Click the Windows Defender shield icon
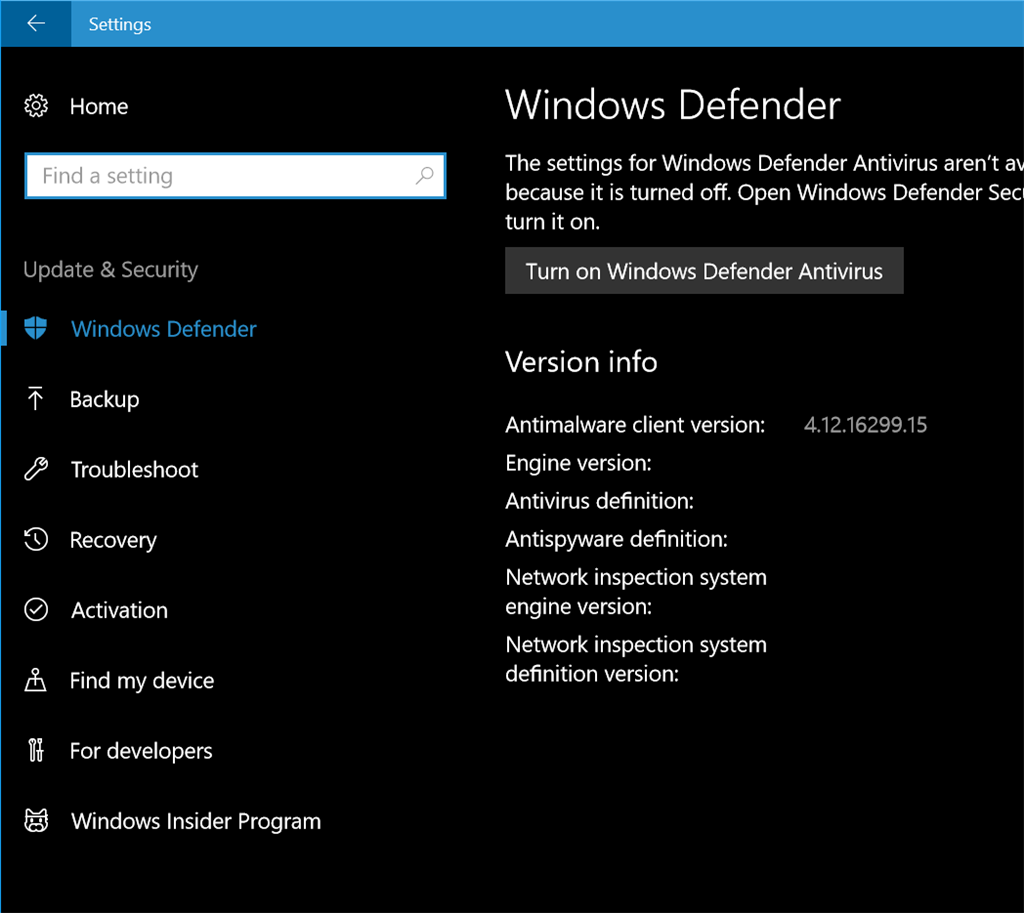Viewport: 1024px width, 913px height. pos(35,328)
